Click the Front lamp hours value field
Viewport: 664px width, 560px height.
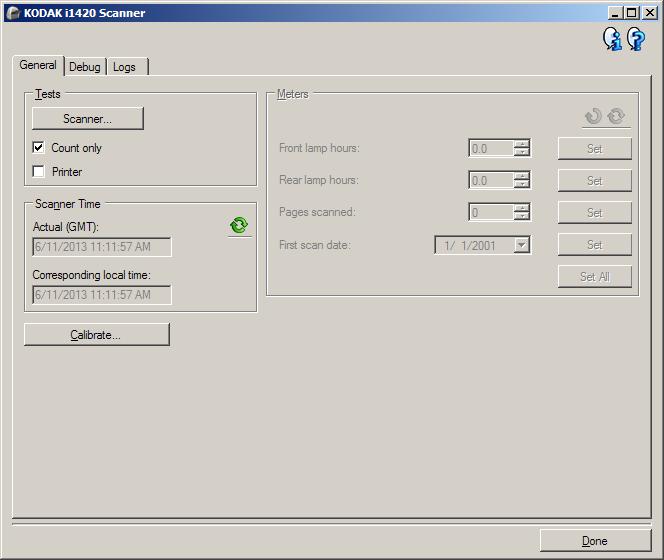491,148
